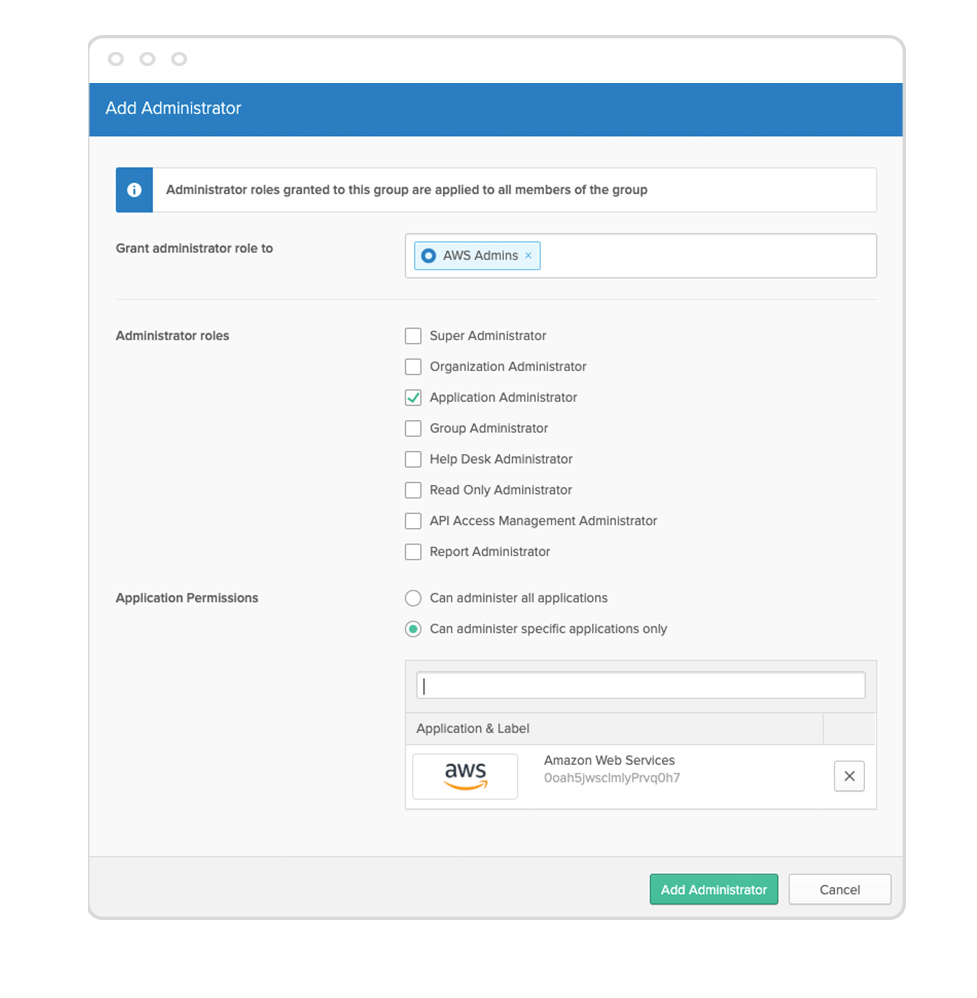This screenshot has height=998, width=977.
Task: Remove Amazon Web Services from list
Action: tap(849, 776)
